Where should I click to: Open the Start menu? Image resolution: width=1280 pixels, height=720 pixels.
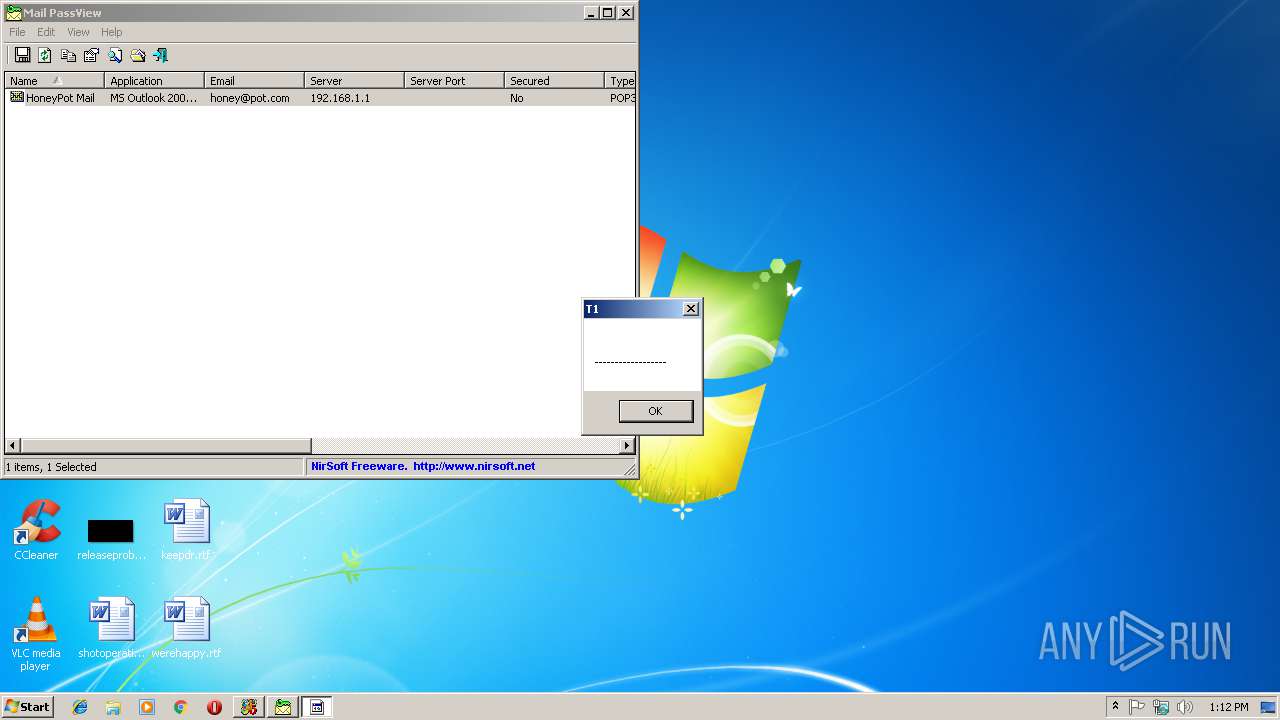point(27,706)
